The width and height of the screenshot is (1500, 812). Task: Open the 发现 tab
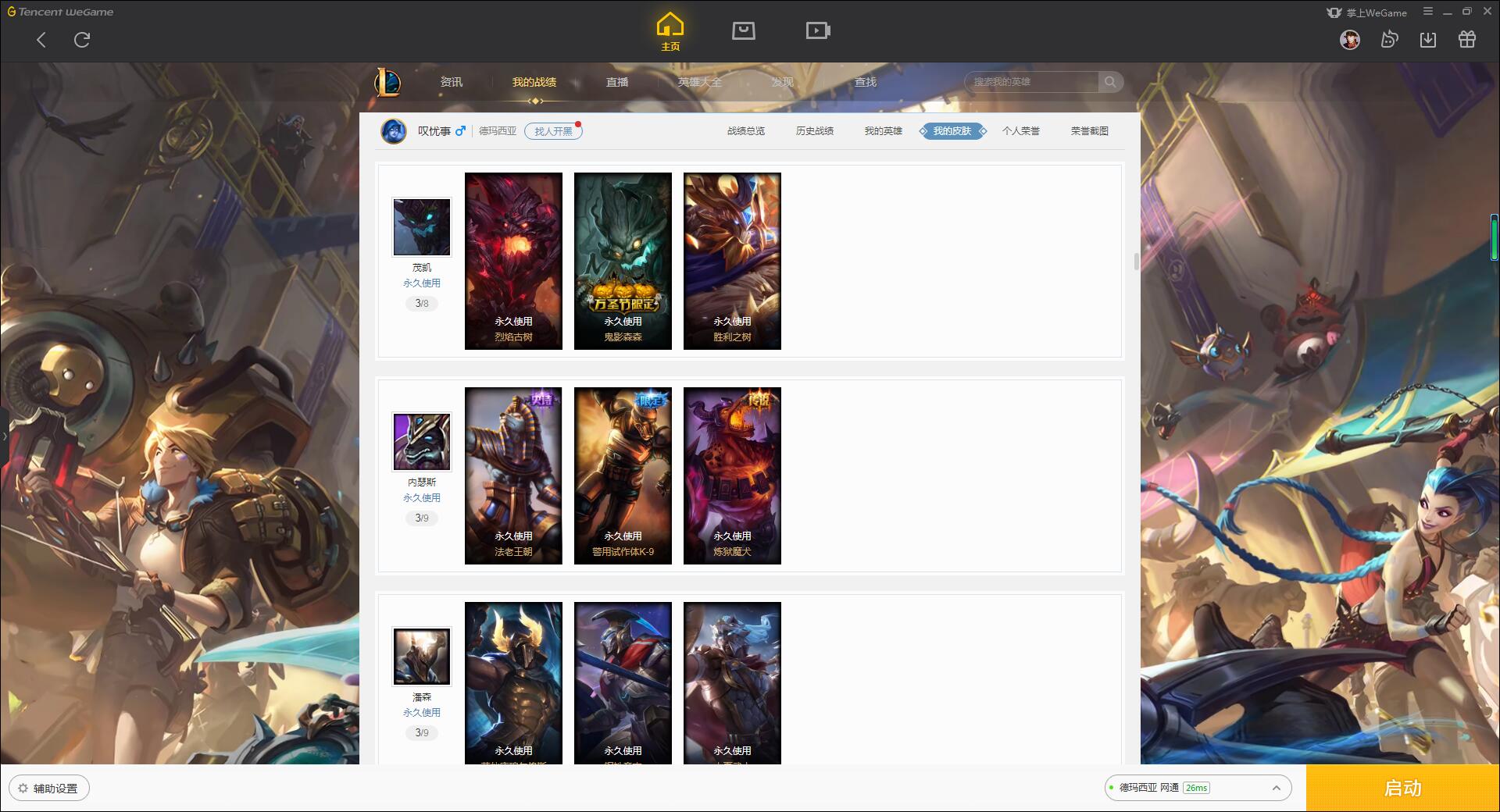point(783,82)
